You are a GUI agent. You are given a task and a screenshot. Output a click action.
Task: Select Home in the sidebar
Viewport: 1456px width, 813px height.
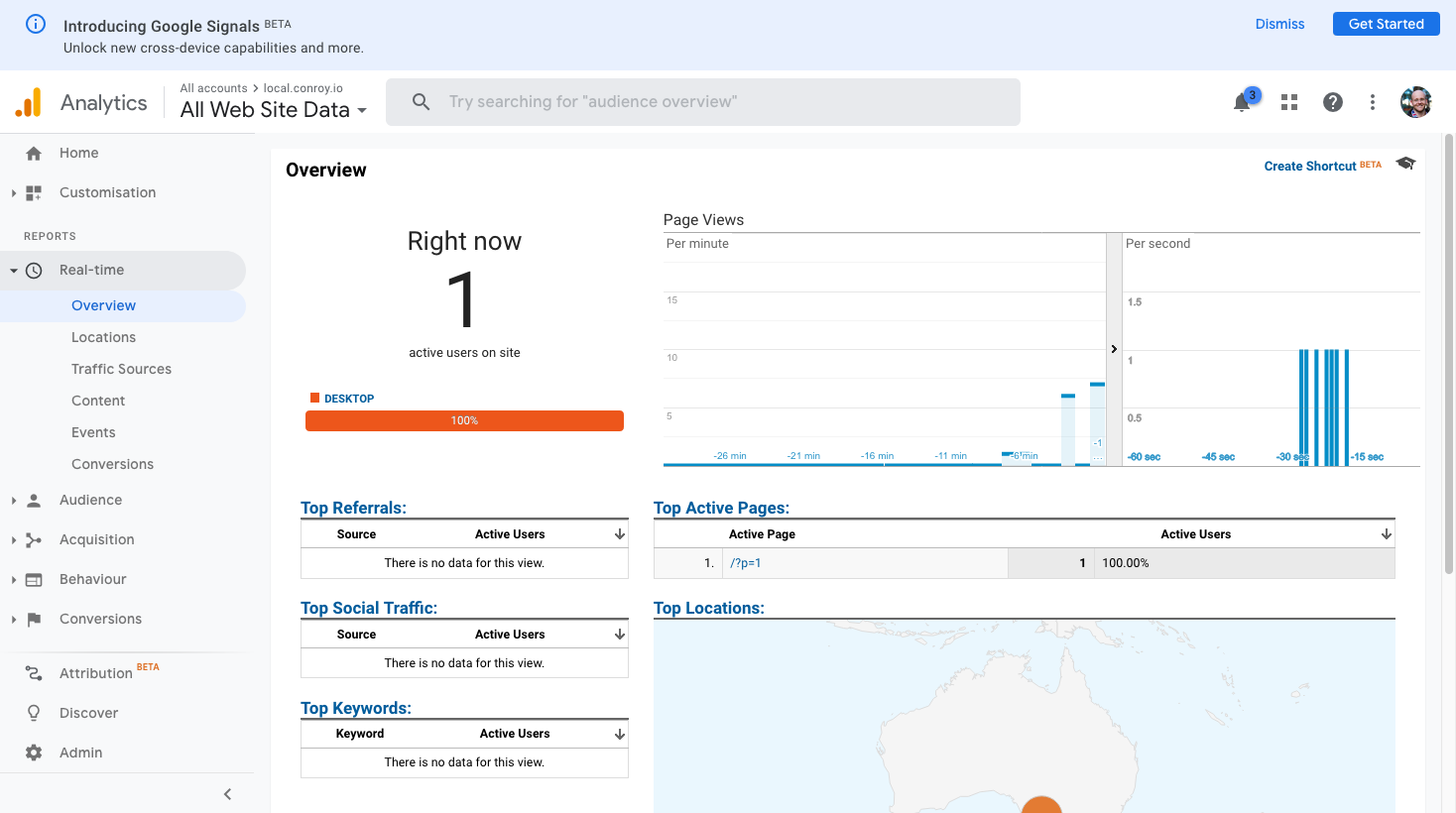pyautogui.click(x=79, y=153)
